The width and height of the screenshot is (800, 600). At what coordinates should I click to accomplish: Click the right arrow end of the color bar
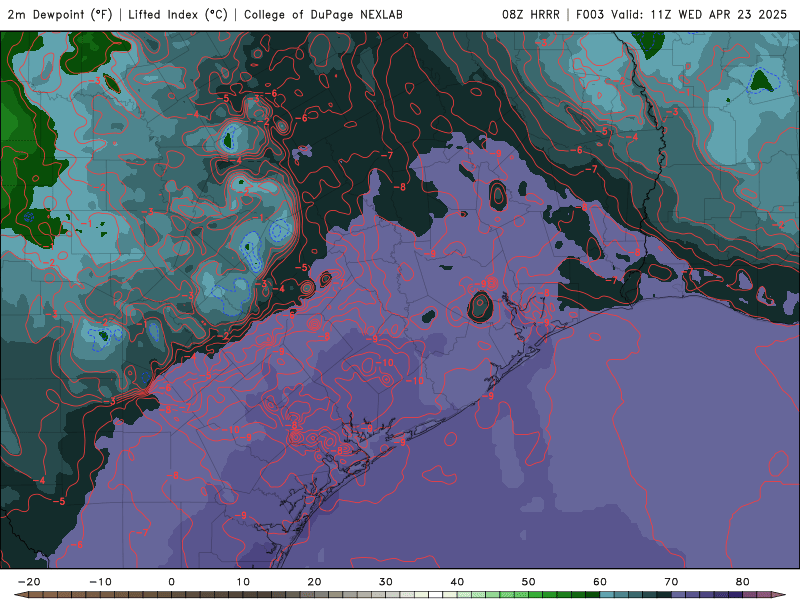coord(779,595)
